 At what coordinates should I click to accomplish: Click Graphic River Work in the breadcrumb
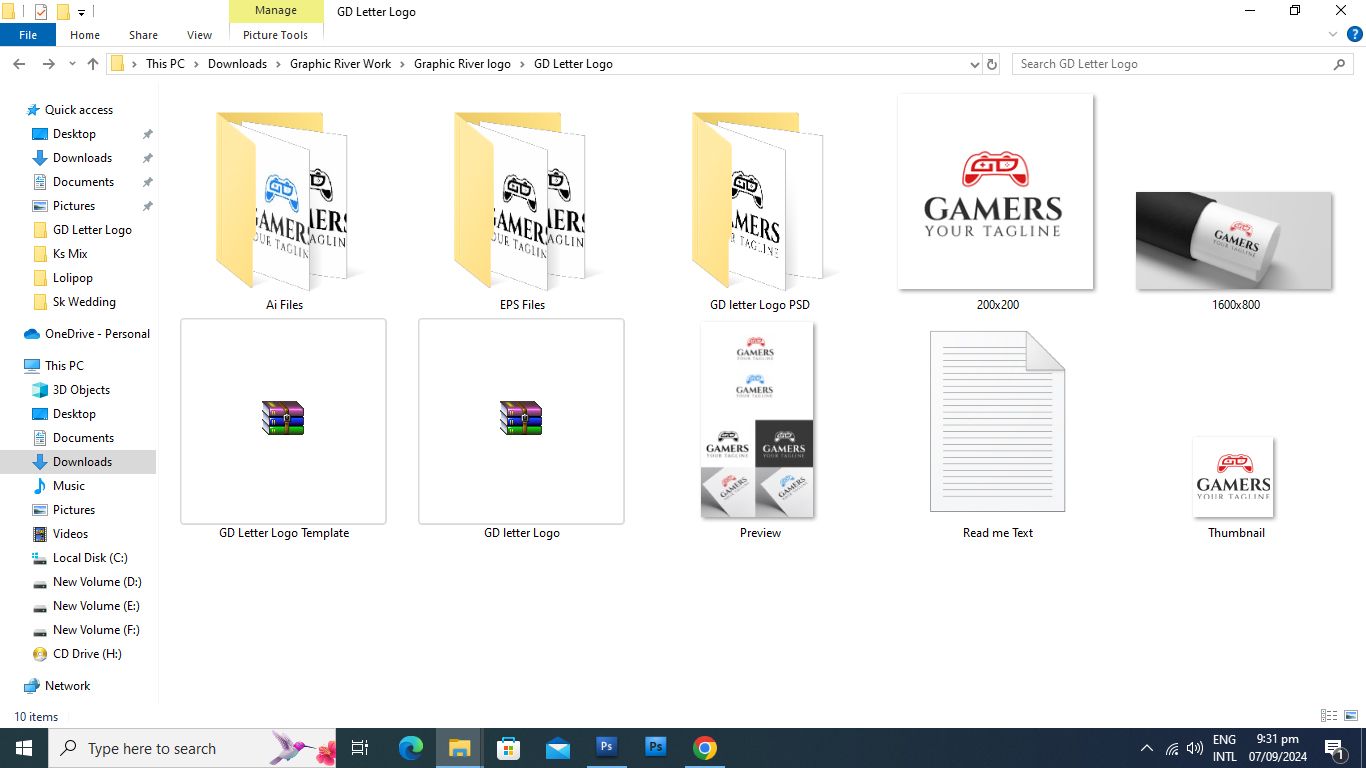[340, 64]
